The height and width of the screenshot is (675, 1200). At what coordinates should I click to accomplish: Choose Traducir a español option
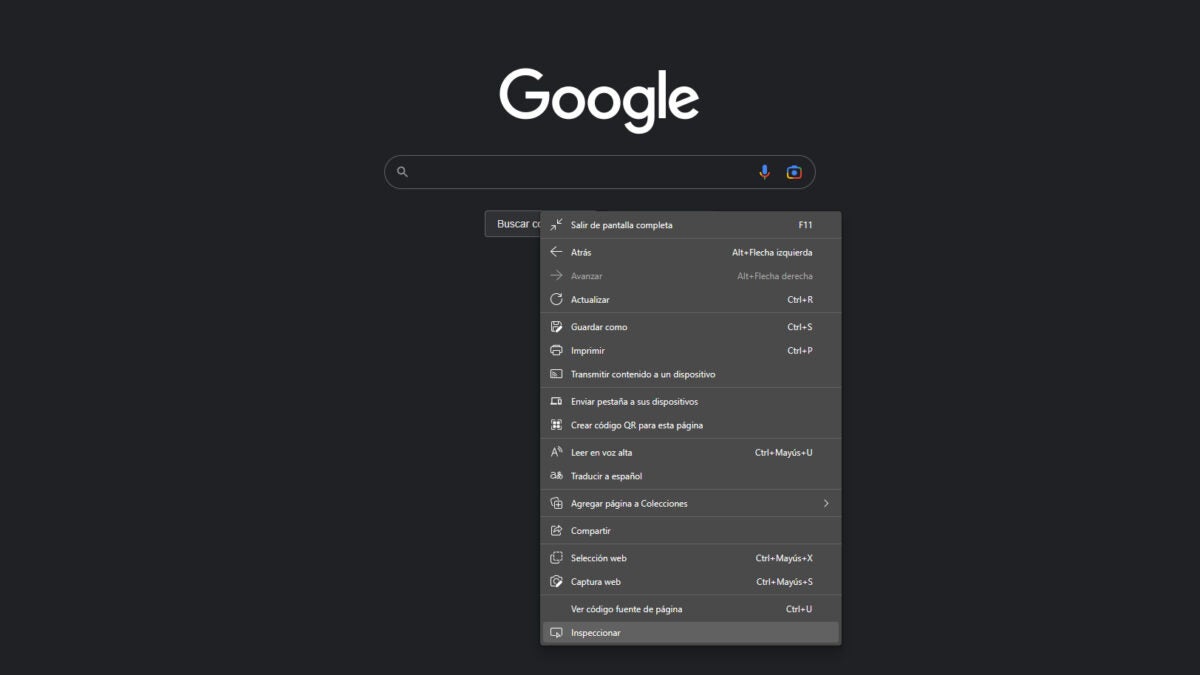(606, 476)
